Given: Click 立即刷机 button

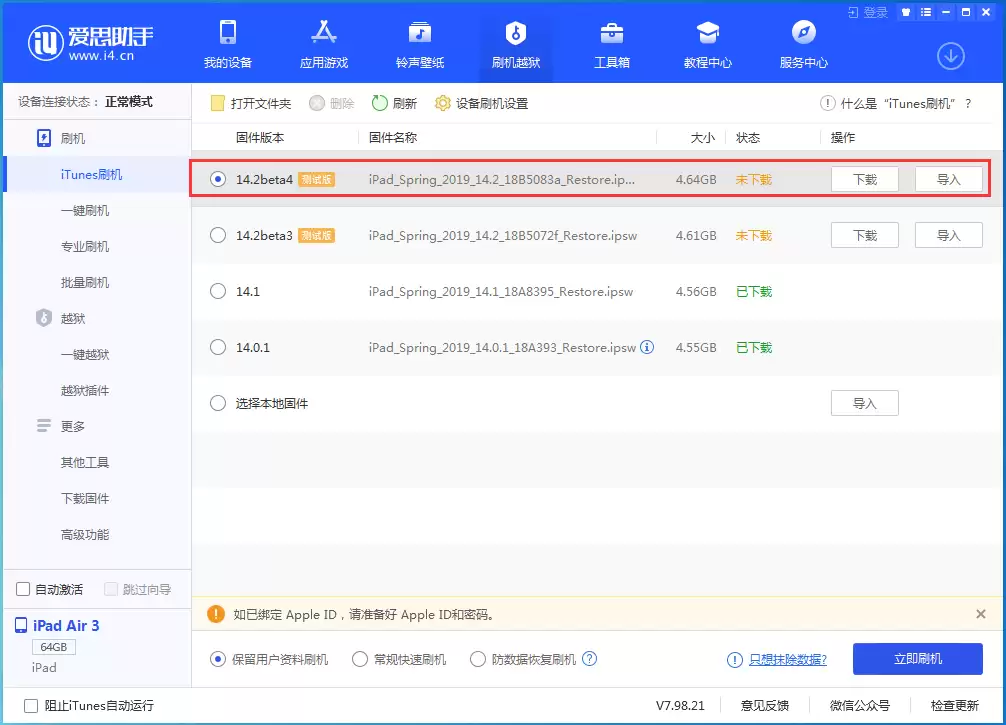Looking at the screenshot, I should [x=917, y=659].
